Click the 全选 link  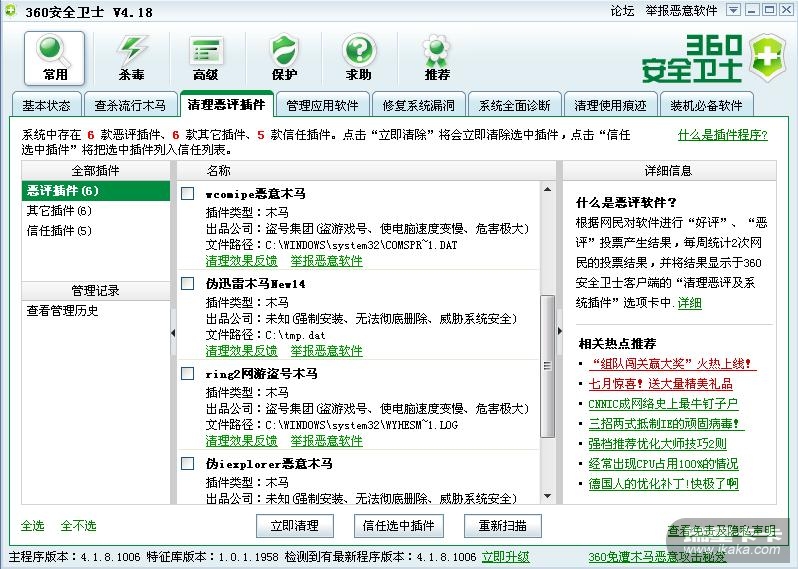(x=33, y=526)
